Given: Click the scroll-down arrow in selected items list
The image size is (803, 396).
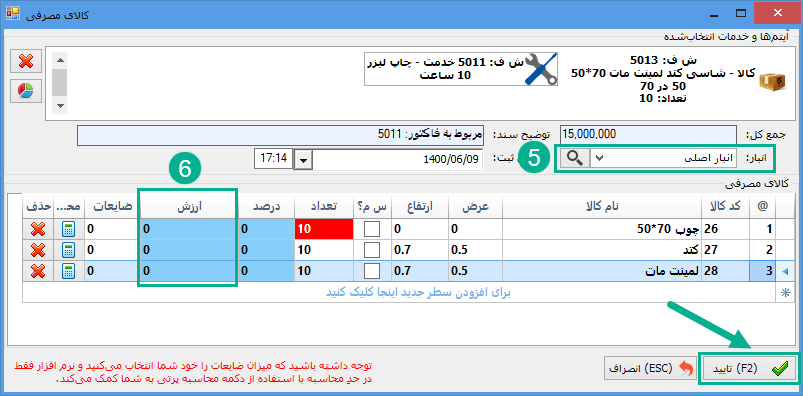Looking at the screenshot, I should click(x=61, y=106).
